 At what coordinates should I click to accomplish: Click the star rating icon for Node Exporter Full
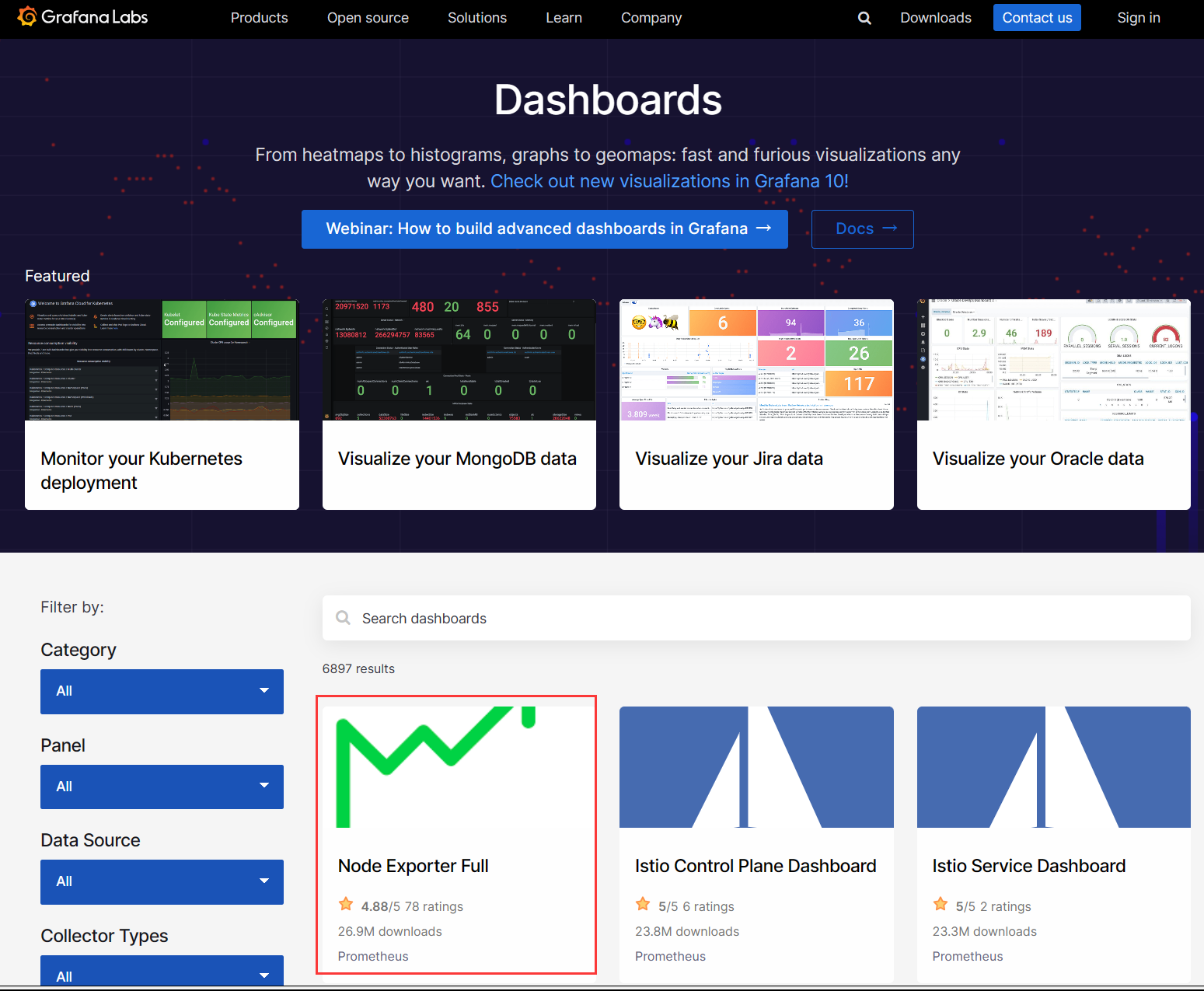click(346, 905)
